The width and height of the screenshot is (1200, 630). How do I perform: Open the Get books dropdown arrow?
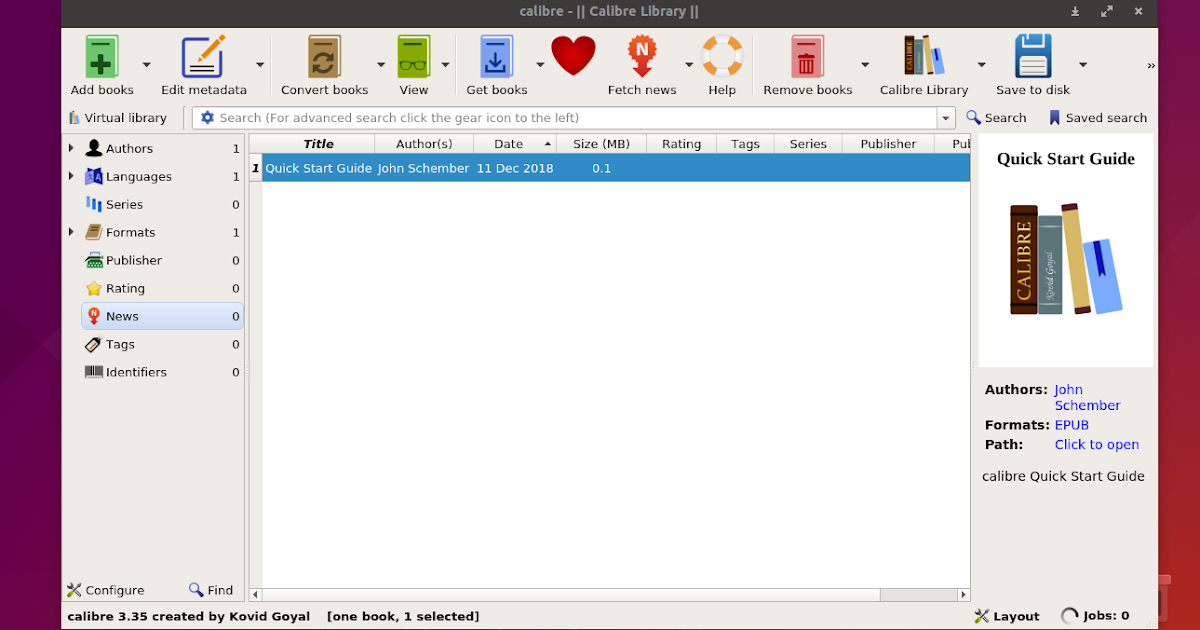coord(540,64)
